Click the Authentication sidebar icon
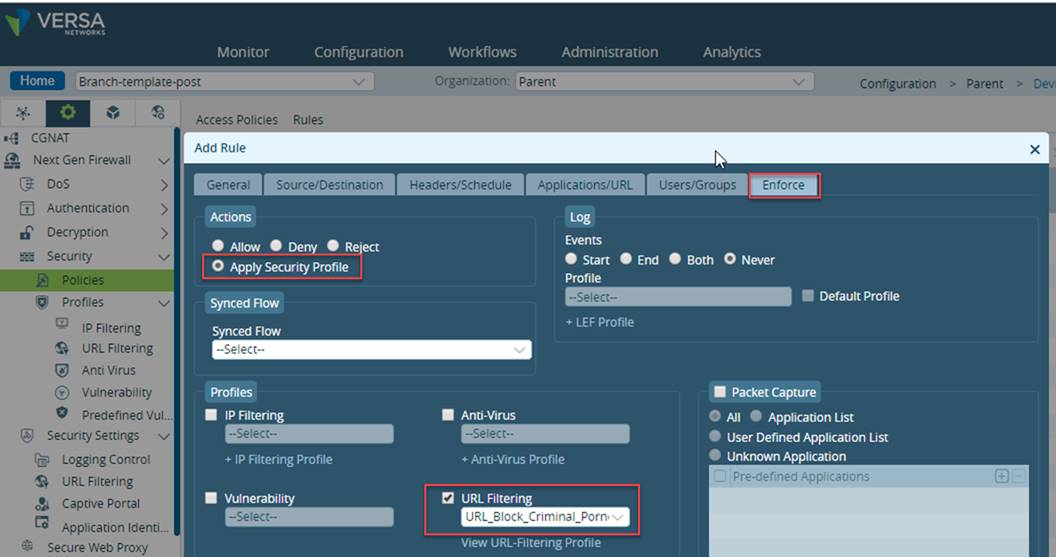Image resolution: width=1056 pixels, height=557 pixels. (27, 208)
